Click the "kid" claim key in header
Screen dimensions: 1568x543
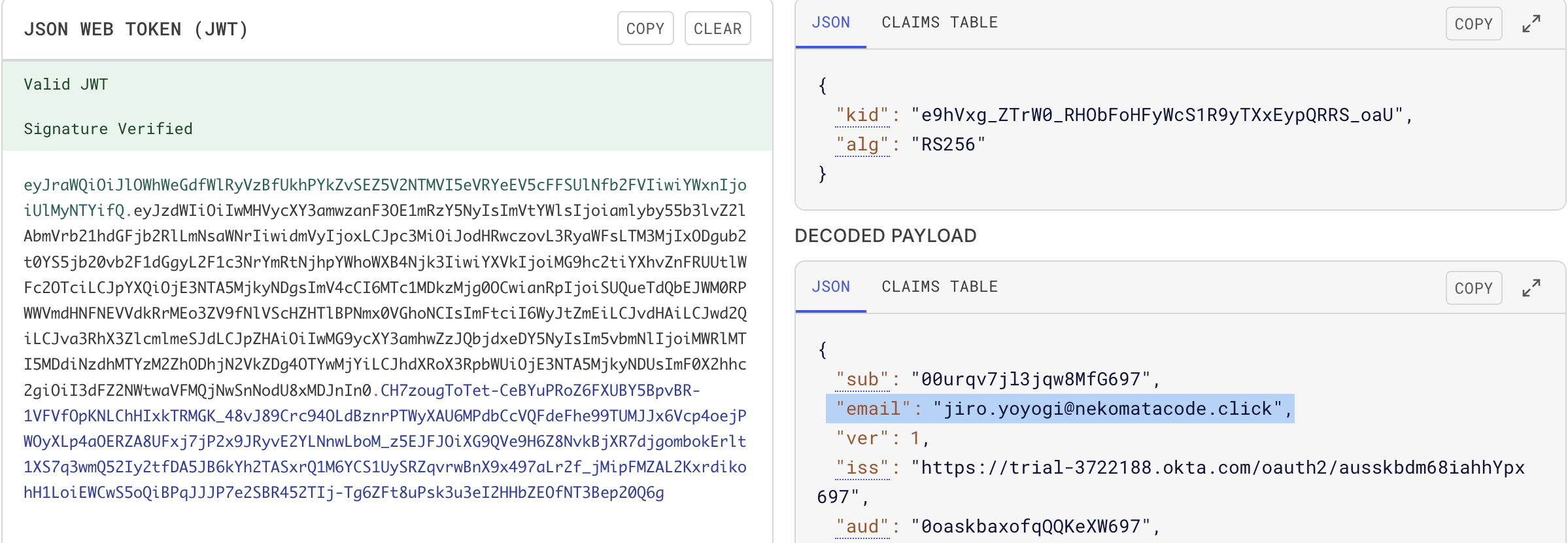coord(862,115)
